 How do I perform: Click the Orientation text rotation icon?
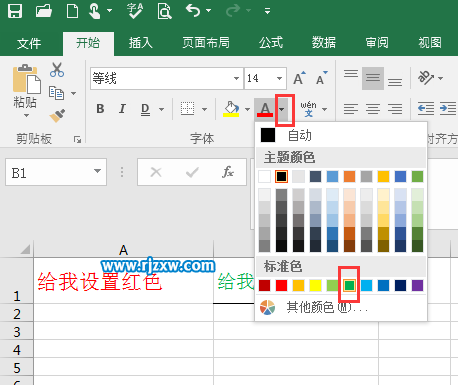pyautogui.click(x=426, y=78)
